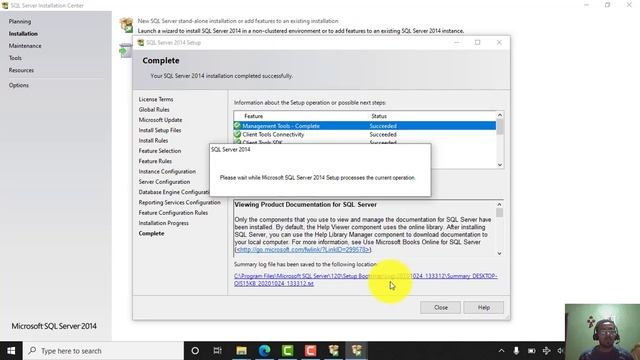Click the new stand-alone installation box icon
The width and height of the screenshot is (640, 360).
point(127,25)
